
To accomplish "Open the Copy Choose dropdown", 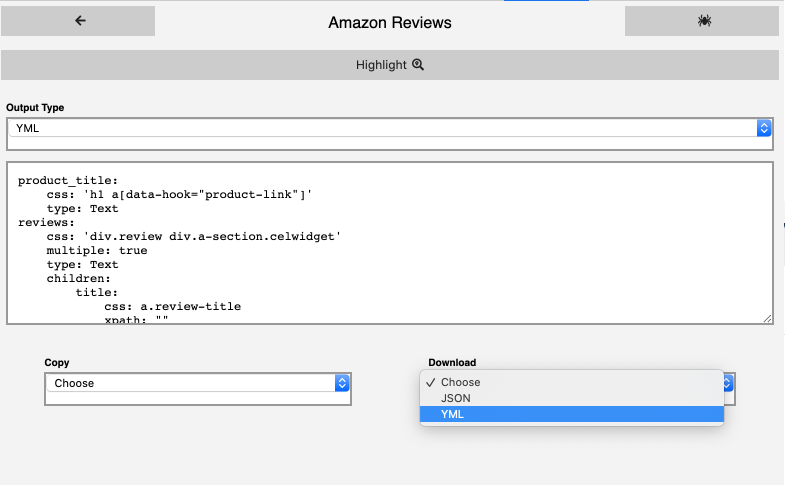I will (198, 383).
